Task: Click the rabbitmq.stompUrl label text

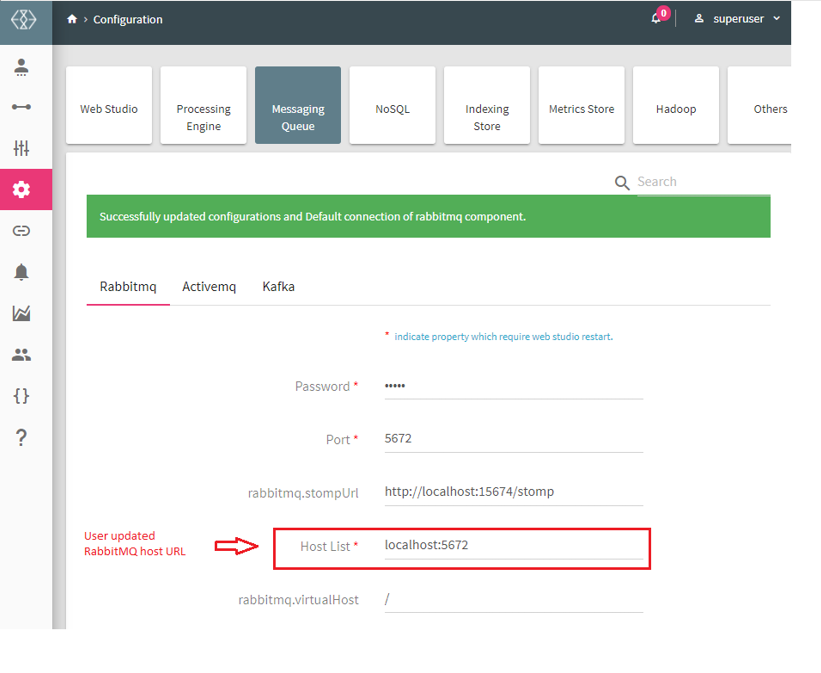Action: [303, 493]
